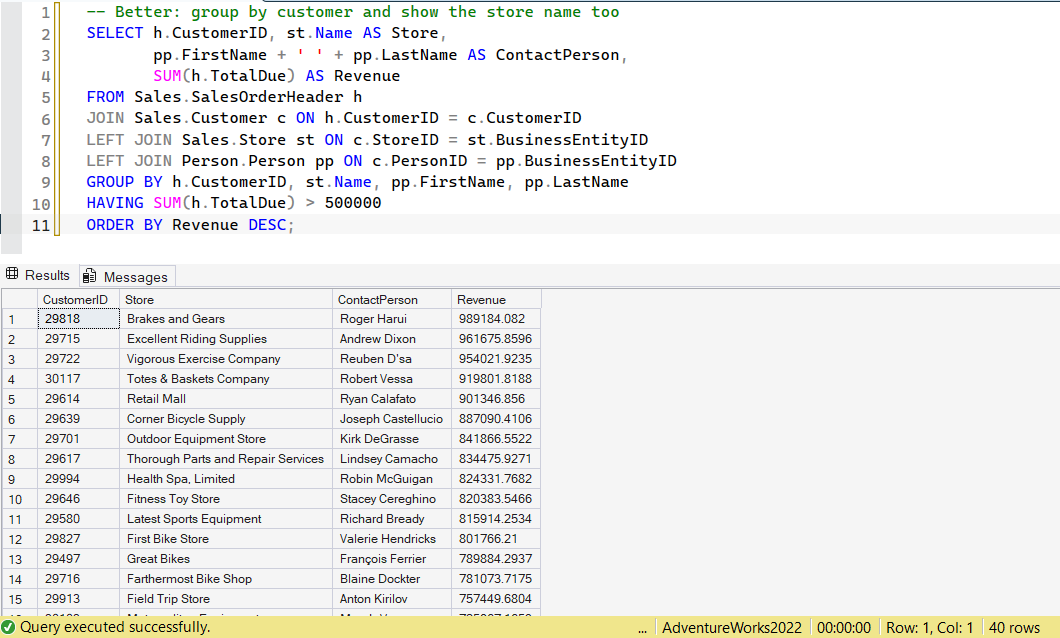Click the Retail Mall cell
This screenshot has height=638, width=1060.
(226, 399)
